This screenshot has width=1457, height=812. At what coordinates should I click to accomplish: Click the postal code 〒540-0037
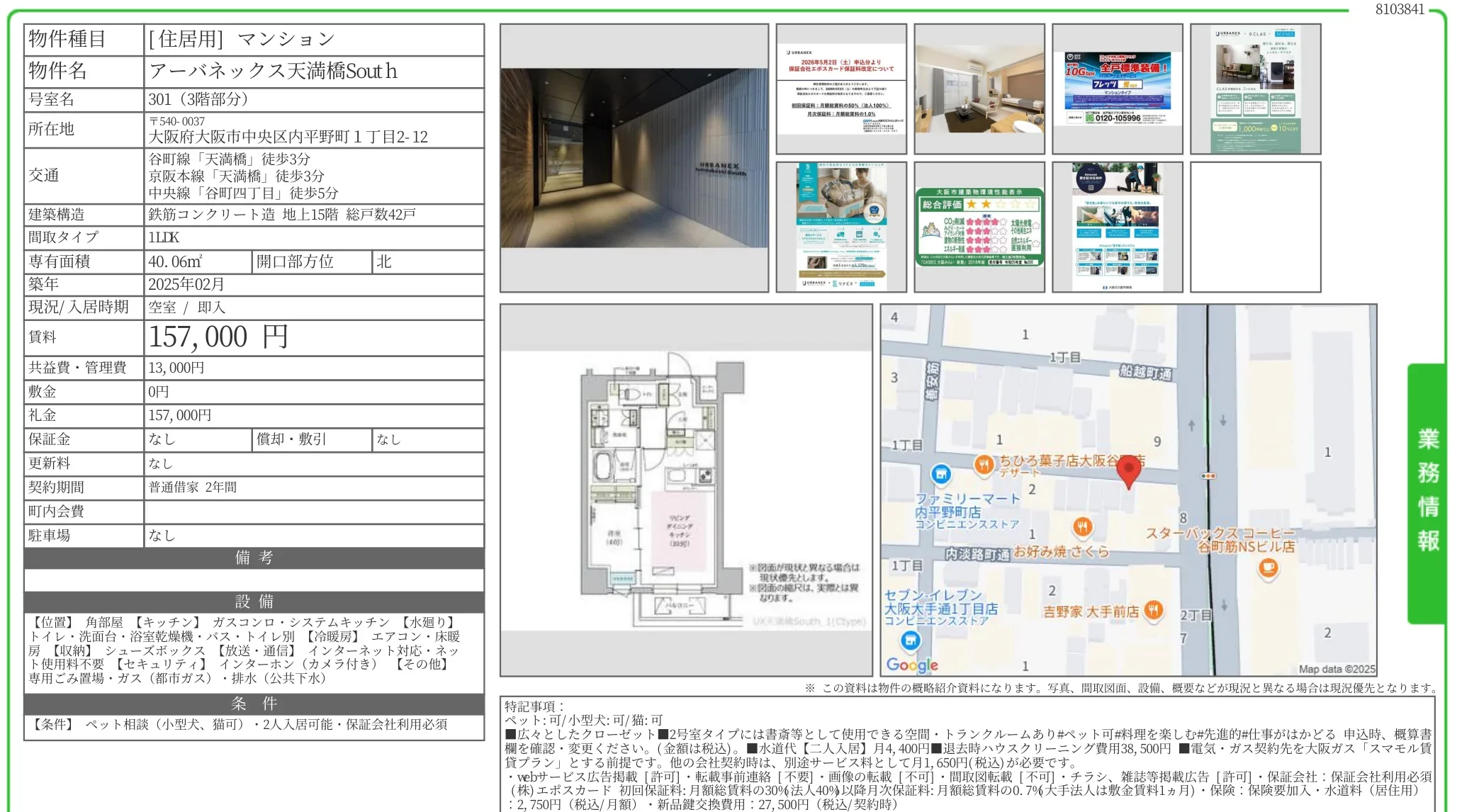(x=176, y=121)
